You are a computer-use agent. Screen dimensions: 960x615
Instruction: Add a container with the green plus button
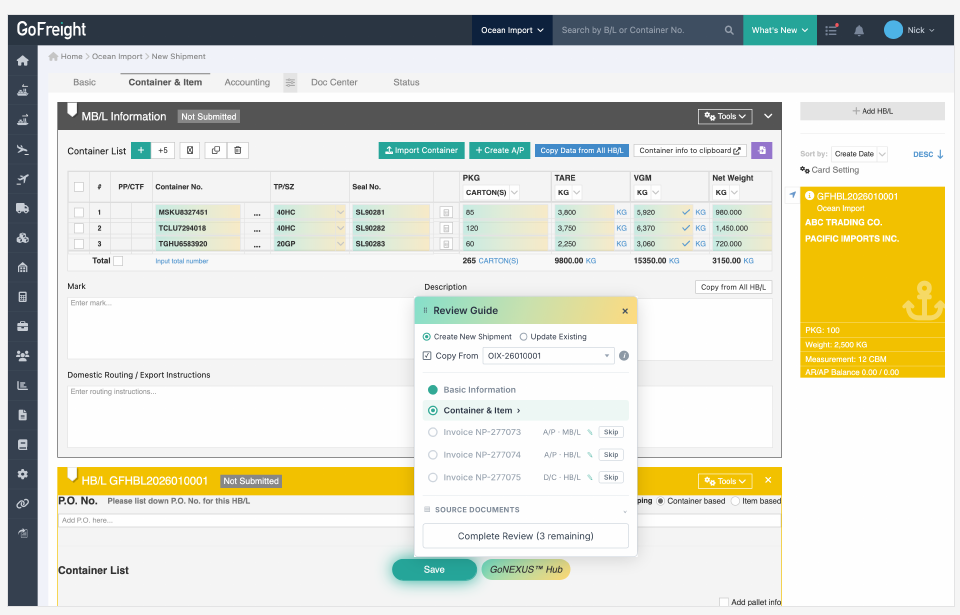[x=141, y=150]
